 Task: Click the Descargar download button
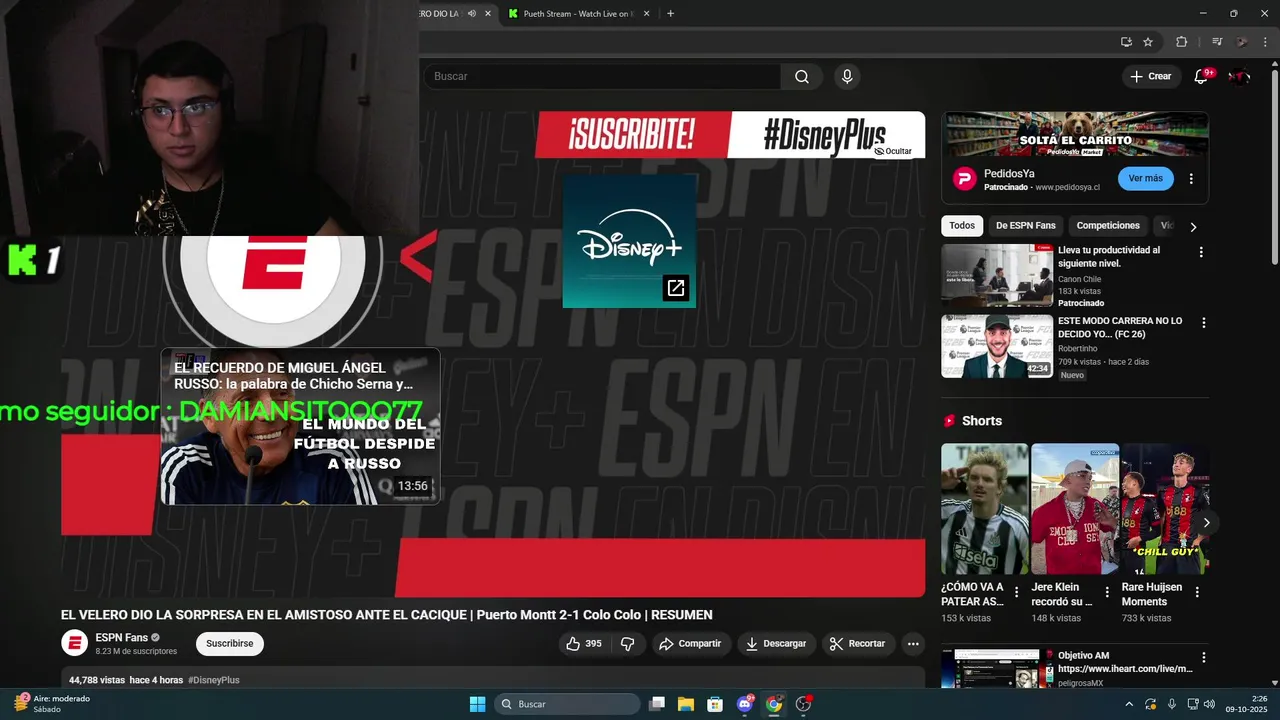(776, 644)
